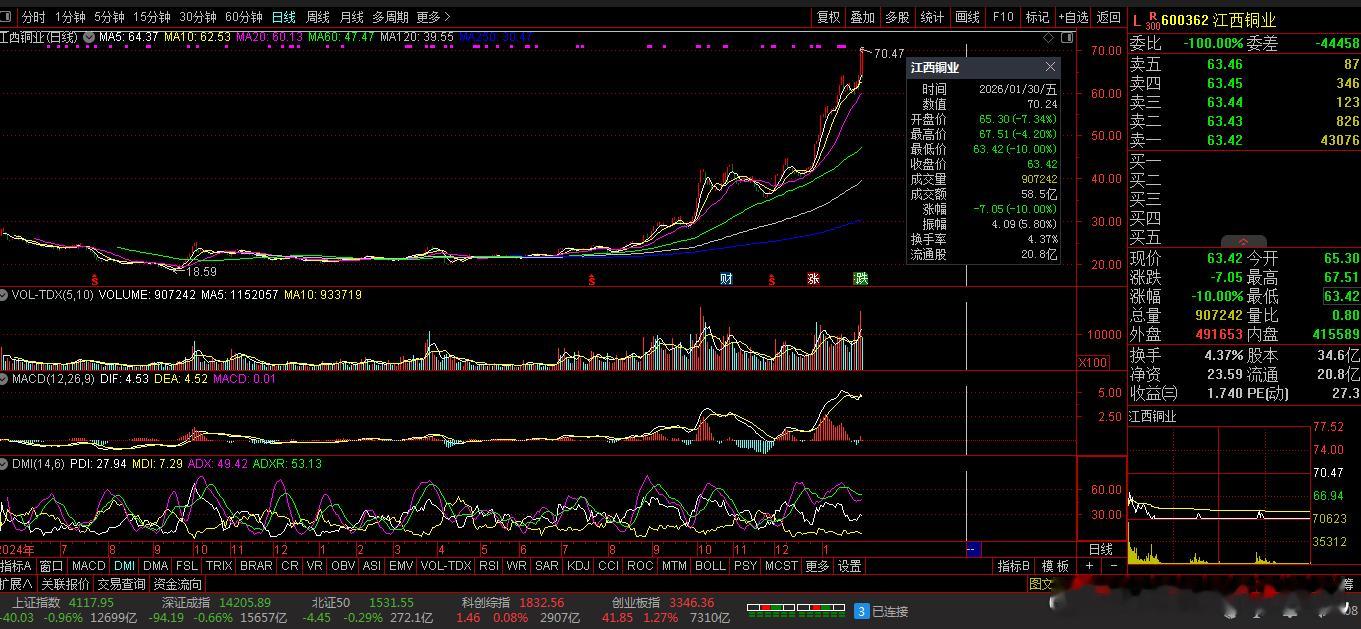Viewport: 1361px width, 629px height.
Task: Expand the MACD(12,26,9) indicator arrow
Action: click(5, 379)
